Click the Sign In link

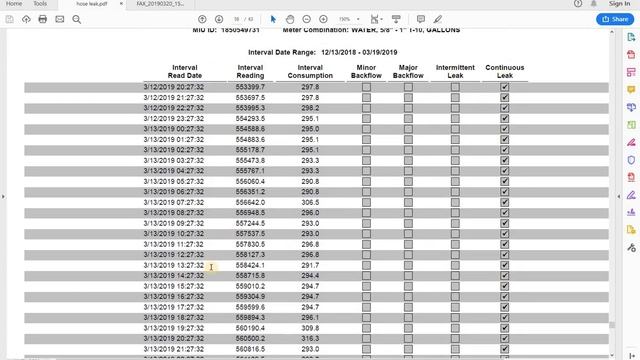pos(619,4)
